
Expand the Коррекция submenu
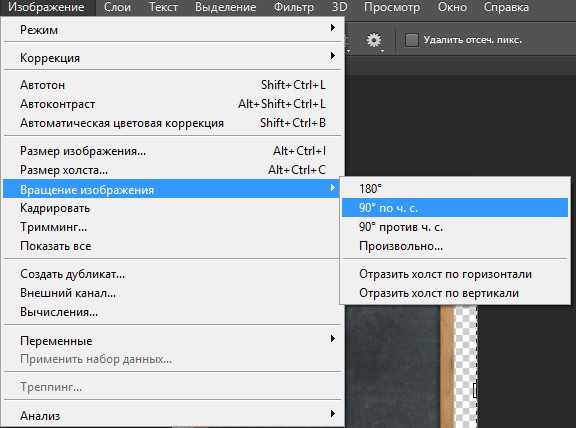click(x=174, y=58)
